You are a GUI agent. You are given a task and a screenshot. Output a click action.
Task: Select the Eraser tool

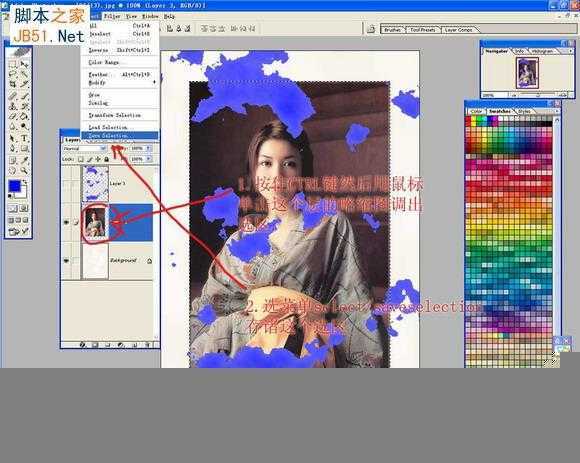tap(13, 117)
